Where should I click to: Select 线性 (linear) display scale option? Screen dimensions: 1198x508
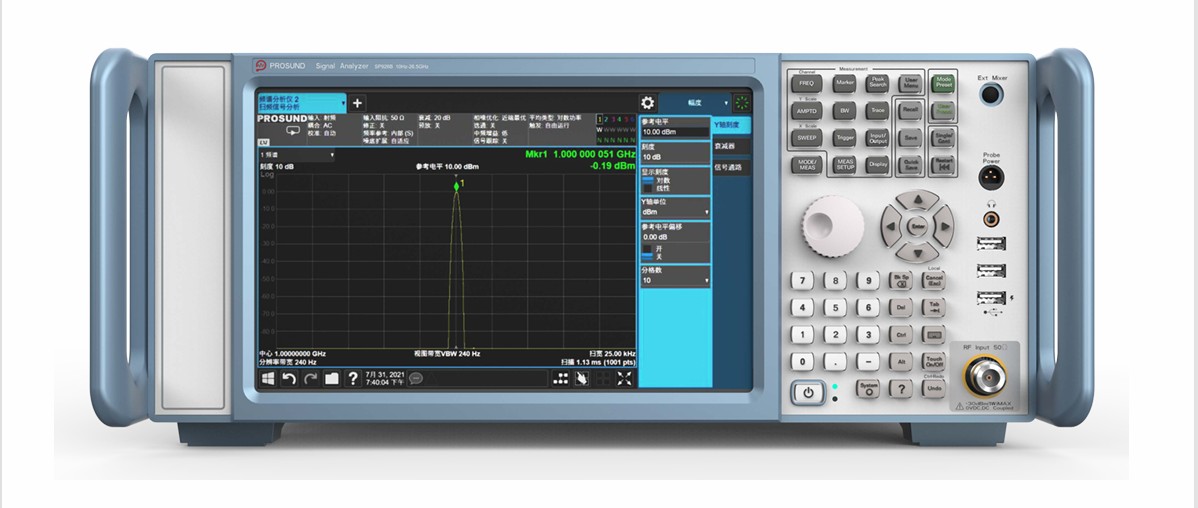click(662, 188)
